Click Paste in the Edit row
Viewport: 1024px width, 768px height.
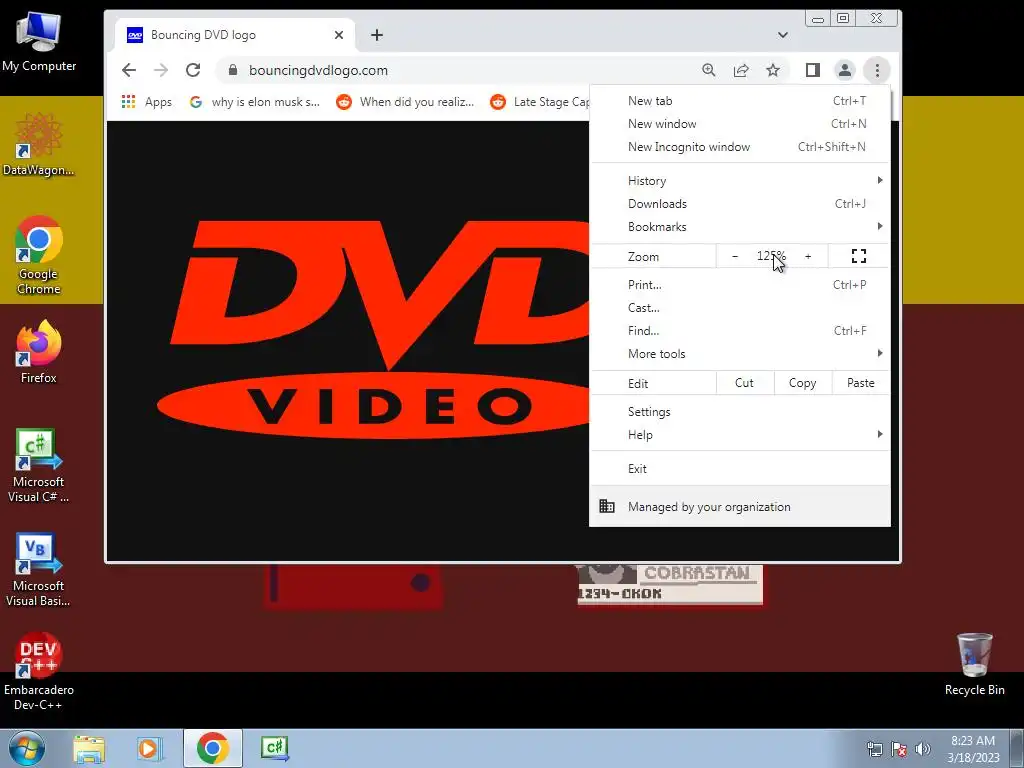coord(861,383)
